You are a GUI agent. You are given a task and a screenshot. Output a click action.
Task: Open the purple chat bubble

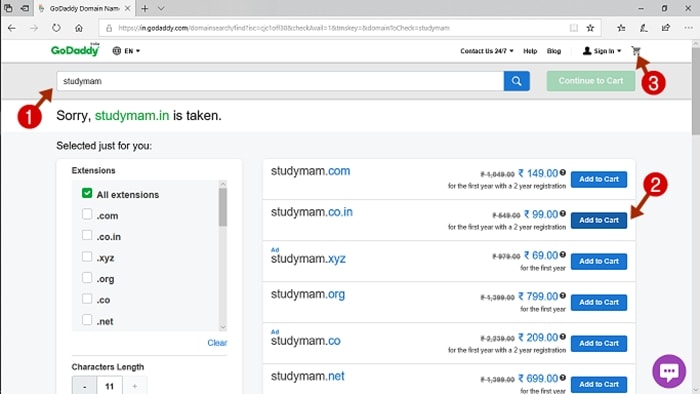pos(669,371)
